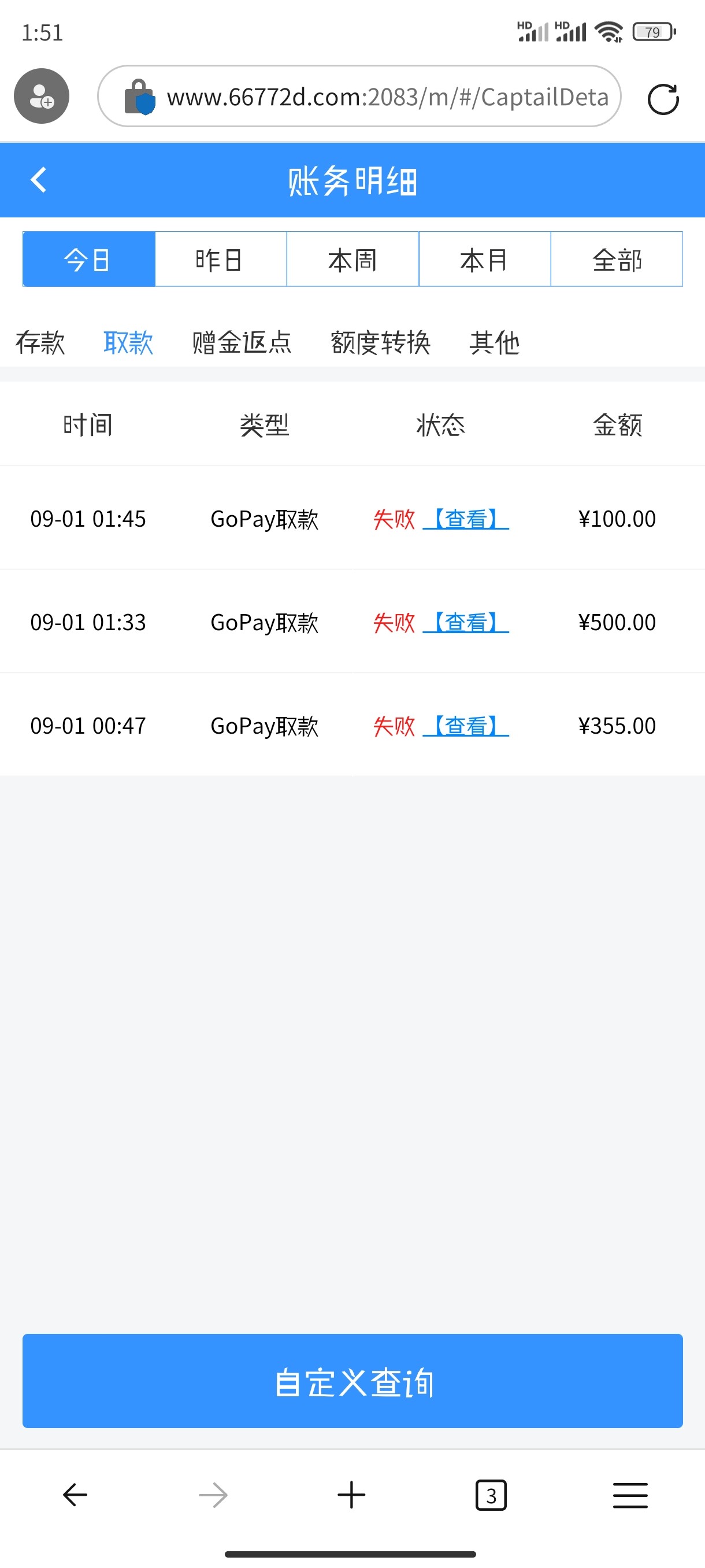Reload the page with the refresh icon
Image resolution: width=705 pixels, height=1568 pixels.
point(662,99)
